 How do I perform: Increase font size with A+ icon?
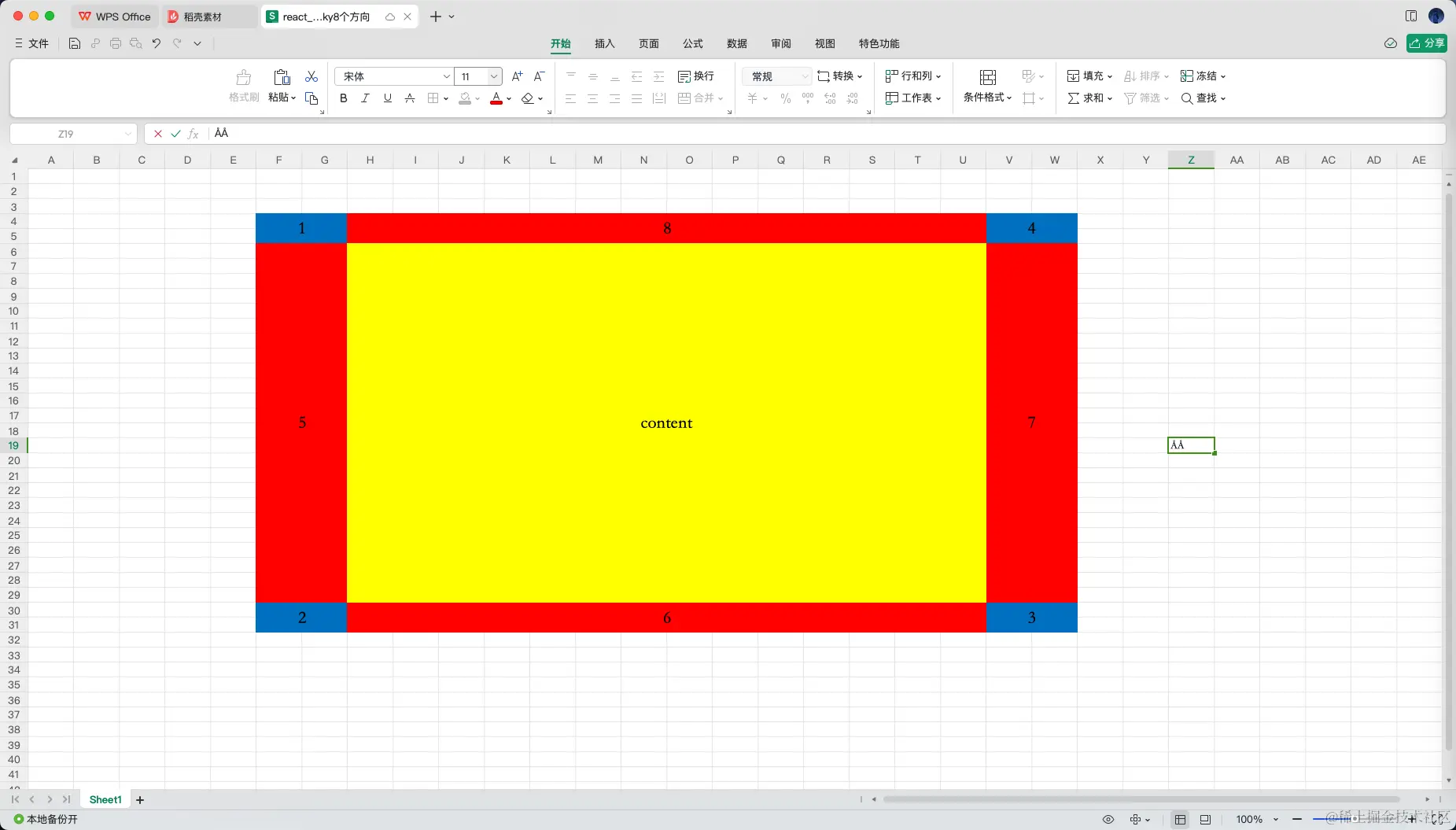(517, 76)
